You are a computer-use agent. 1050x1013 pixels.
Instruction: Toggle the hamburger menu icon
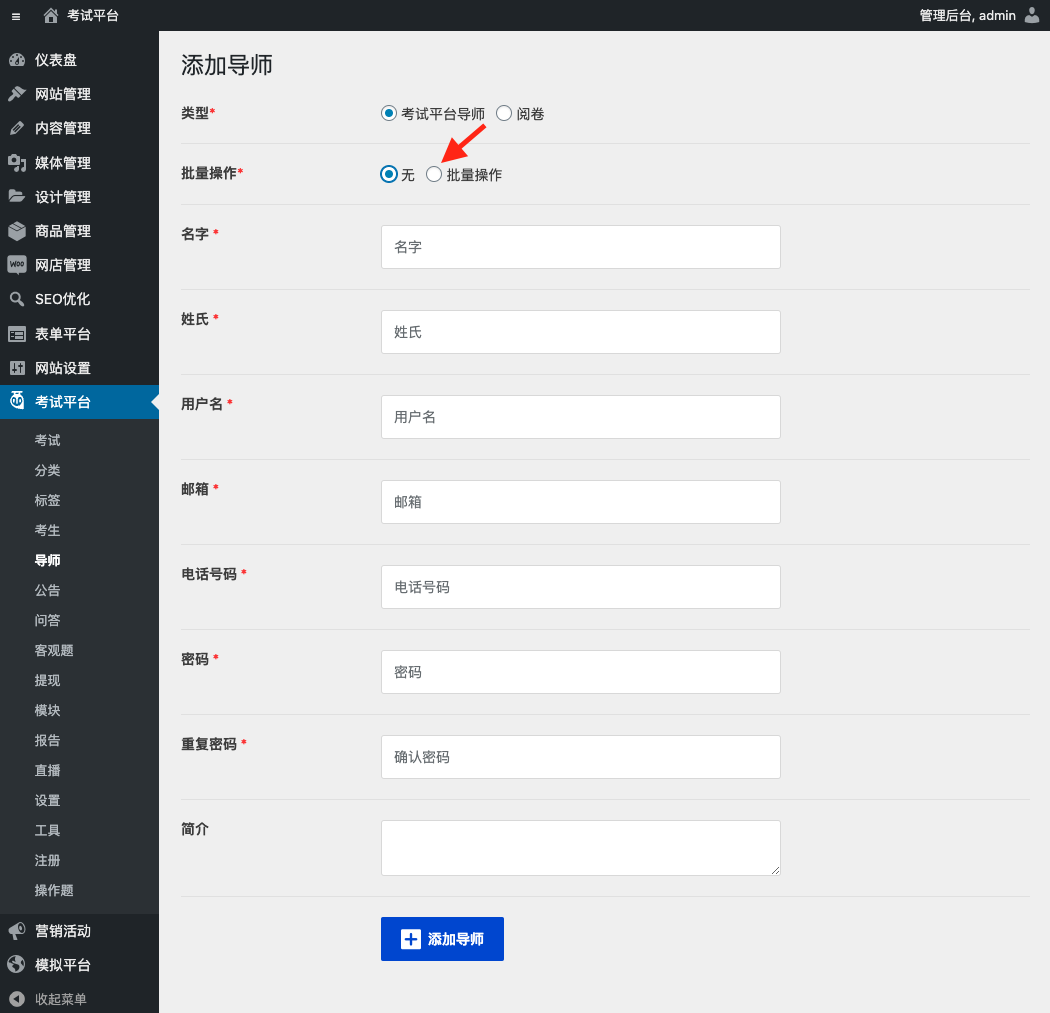[16, 16]
